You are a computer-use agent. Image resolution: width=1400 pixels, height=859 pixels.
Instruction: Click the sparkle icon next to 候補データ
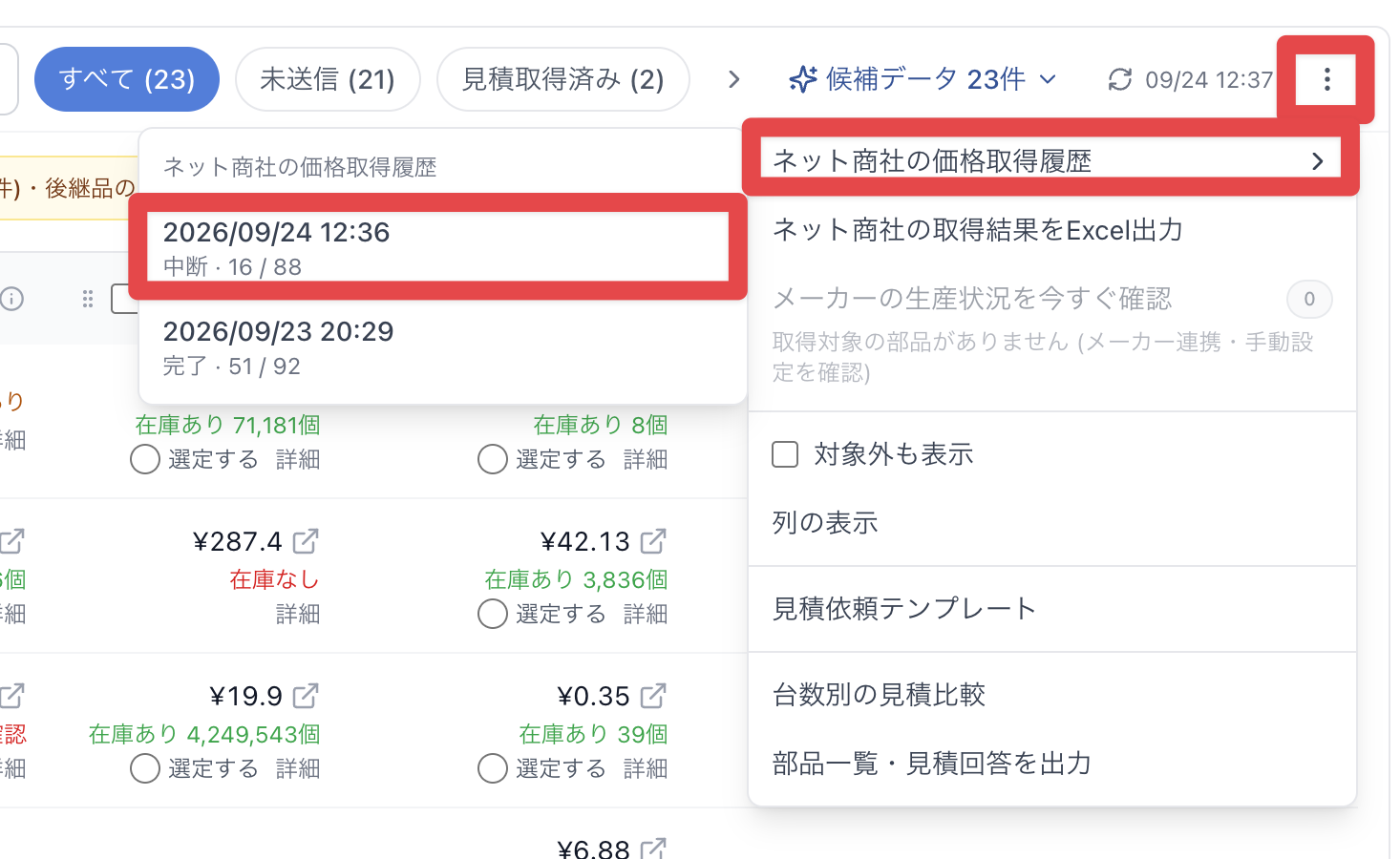802,79
